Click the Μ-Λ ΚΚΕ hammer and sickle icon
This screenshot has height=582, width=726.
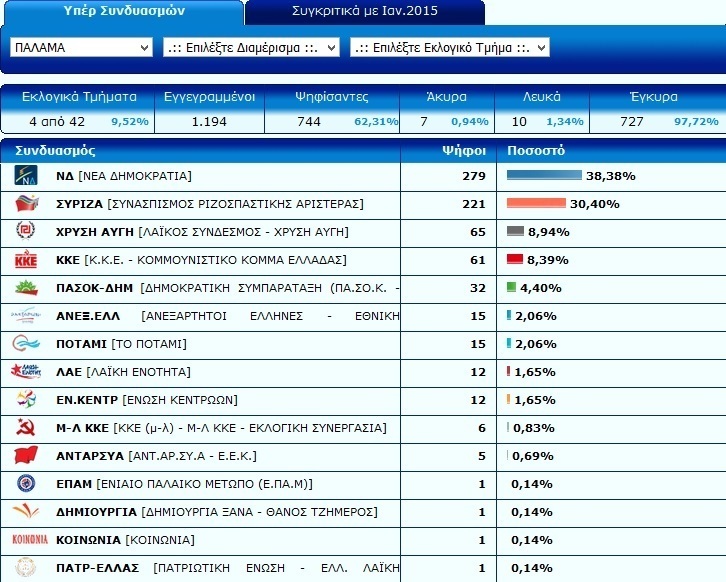(x=25, y=427)
